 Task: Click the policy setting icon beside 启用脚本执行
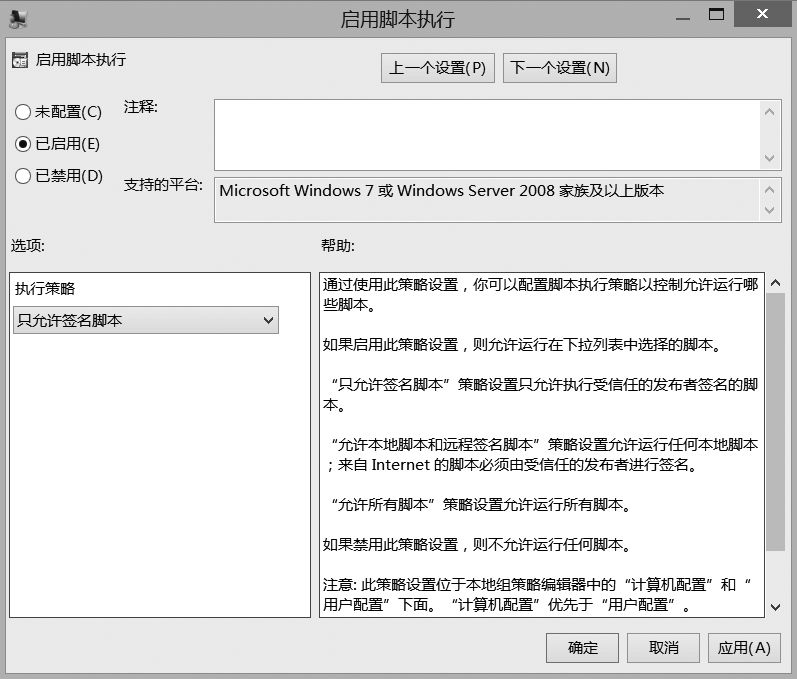point(20,60)
